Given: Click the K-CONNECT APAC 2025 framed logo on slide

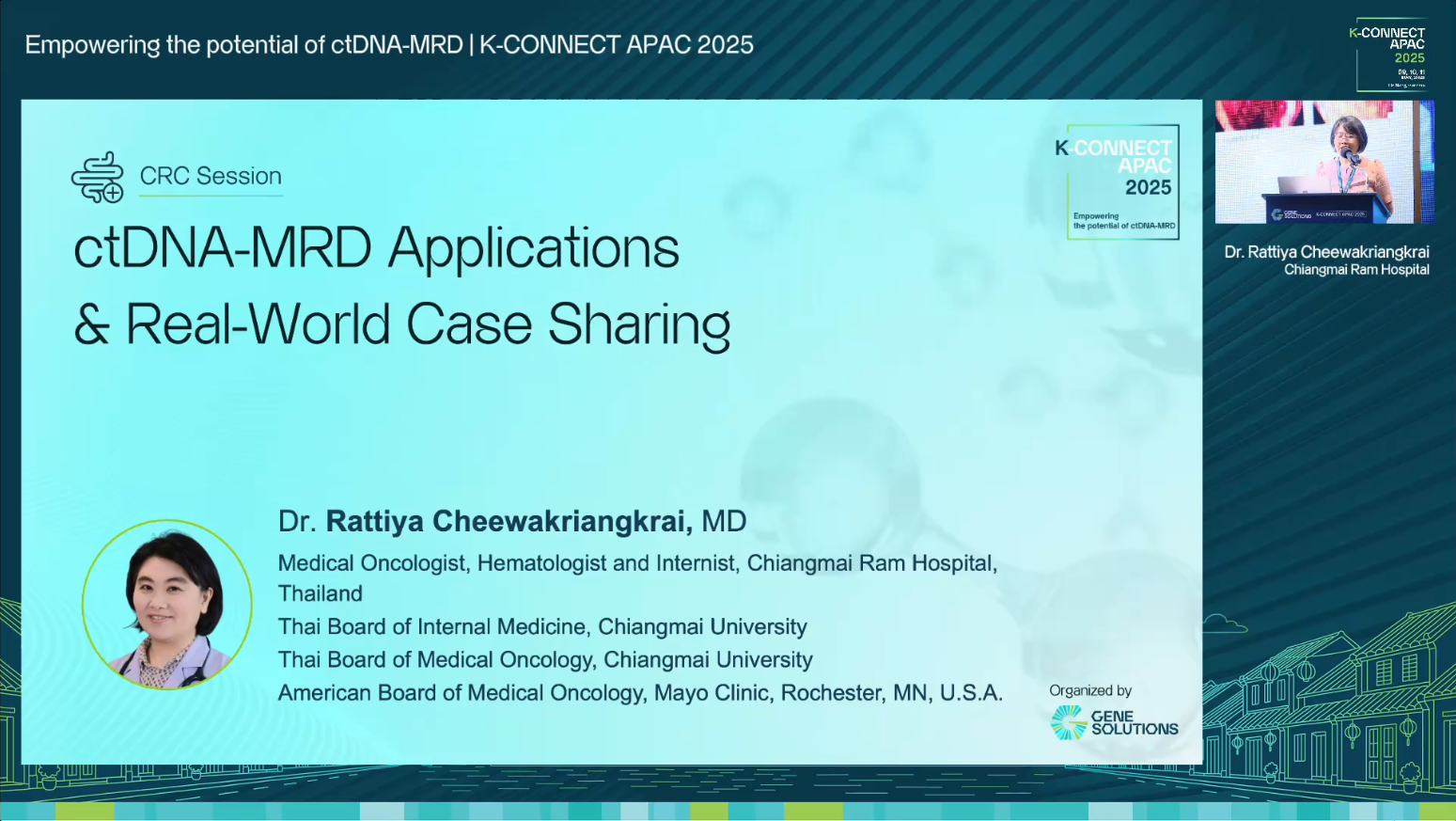Looking at the screenshot, I should (1122, 181).
